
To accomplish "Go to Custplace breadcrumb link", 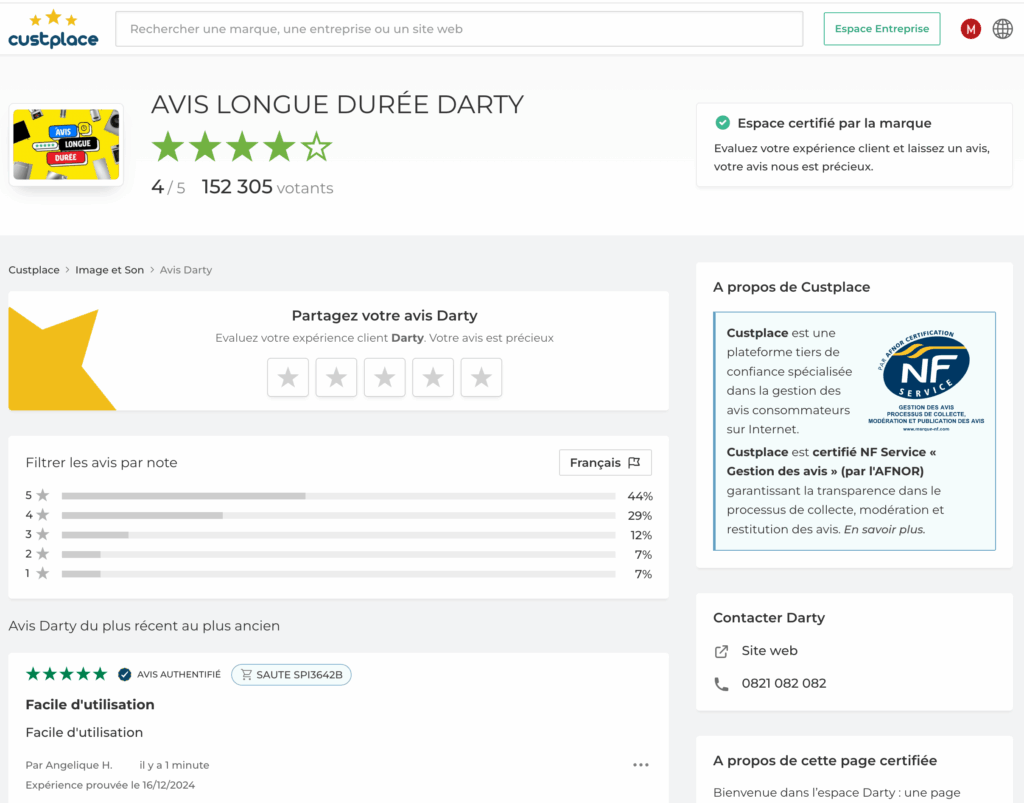I will [34, 270].
